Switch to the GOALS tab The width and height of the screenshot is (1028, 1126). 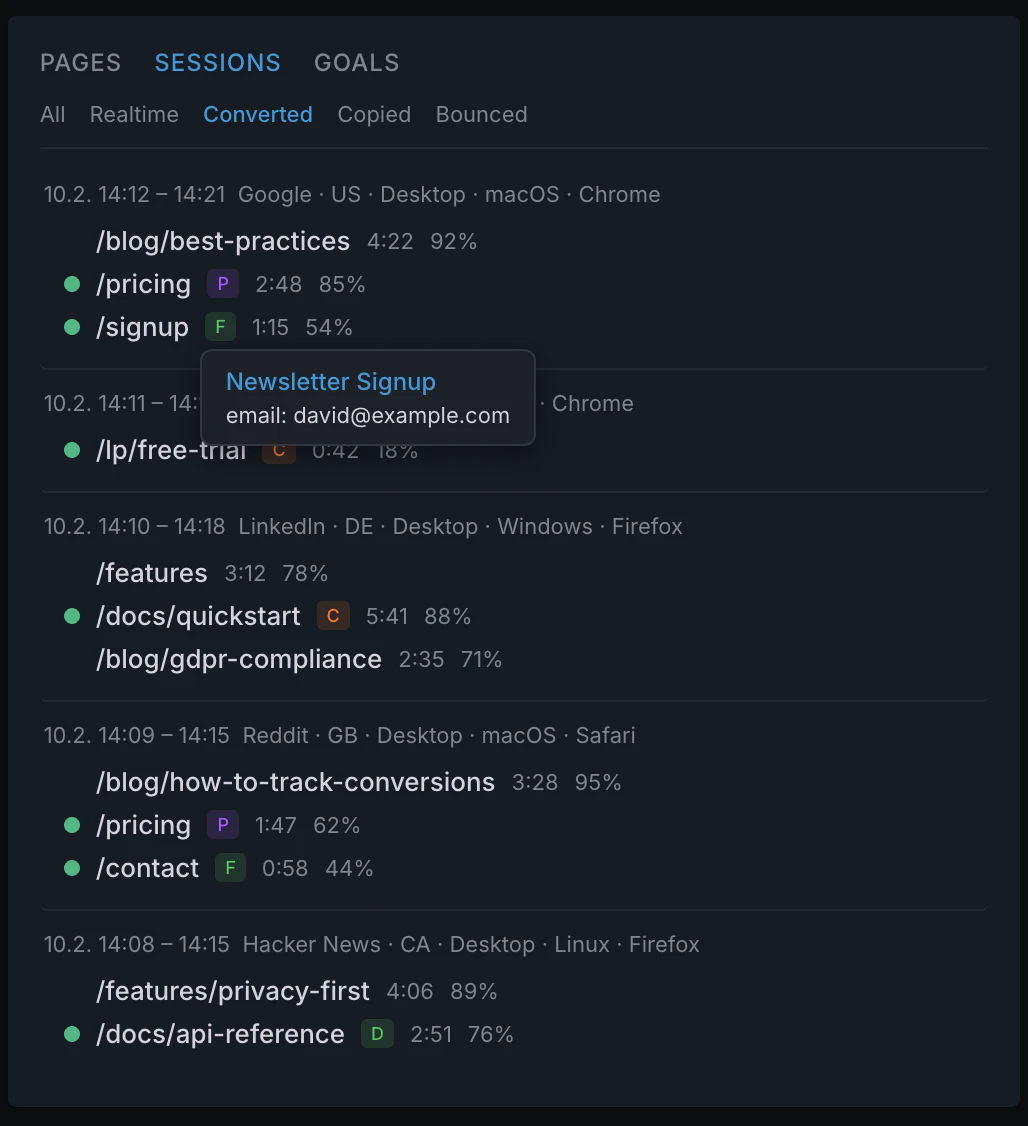click(x=356, y=62)
